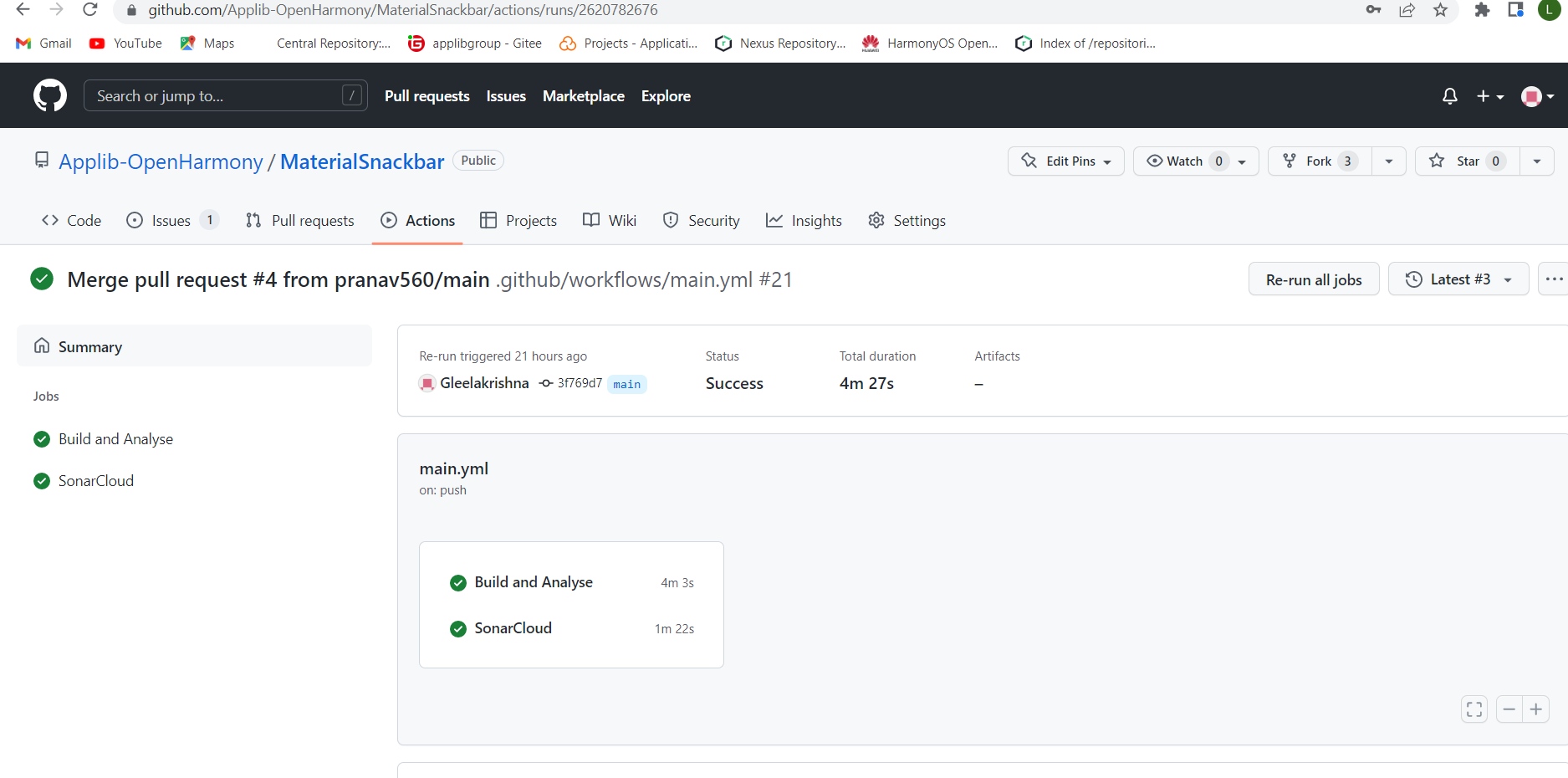Open Maps bookmark

tap(207, 44)
